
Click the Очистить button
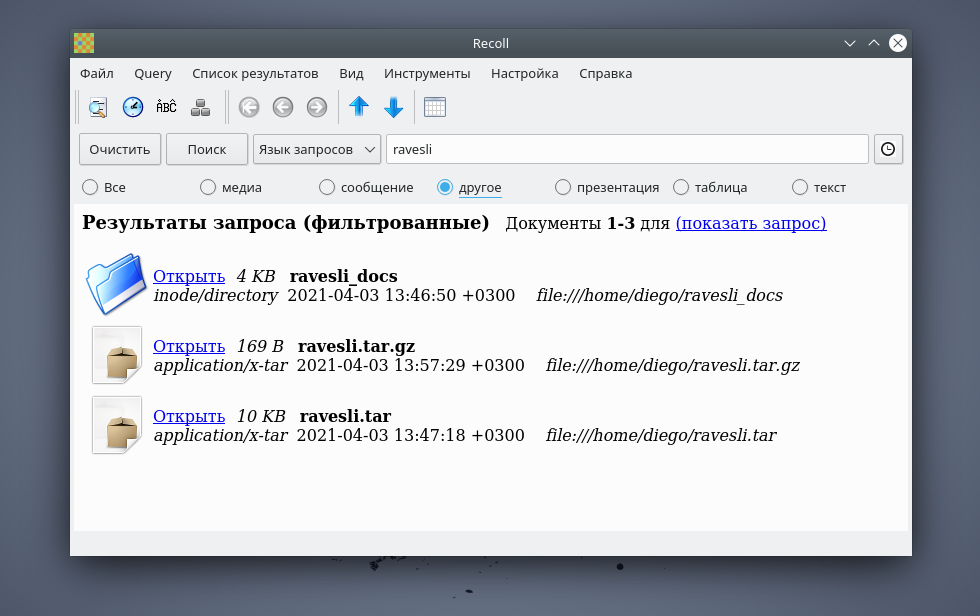pos(120,149)
